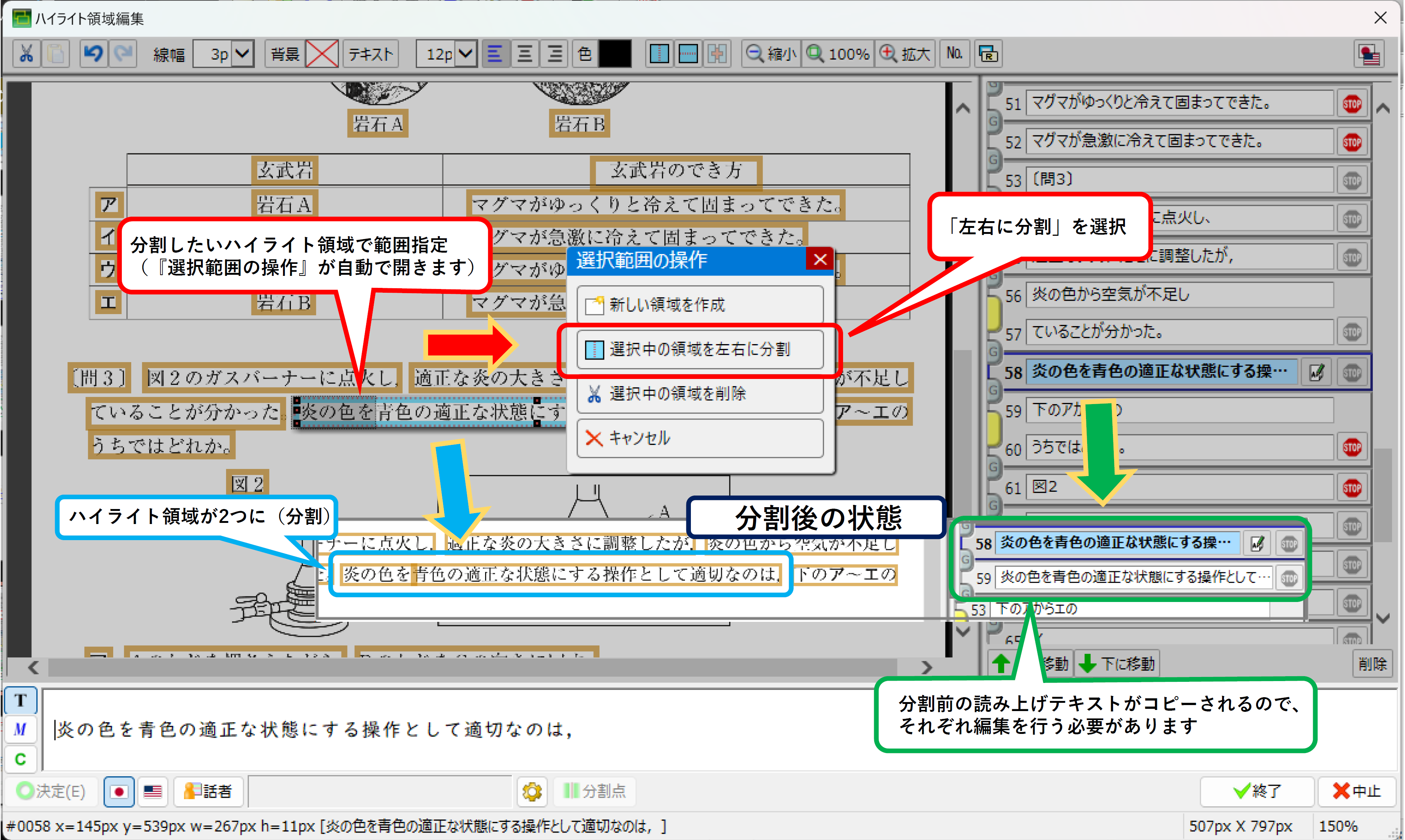Click the 話者 speaker button
Image resolution: width=1405 pixels, height=840 pixels.
(209, 791)
